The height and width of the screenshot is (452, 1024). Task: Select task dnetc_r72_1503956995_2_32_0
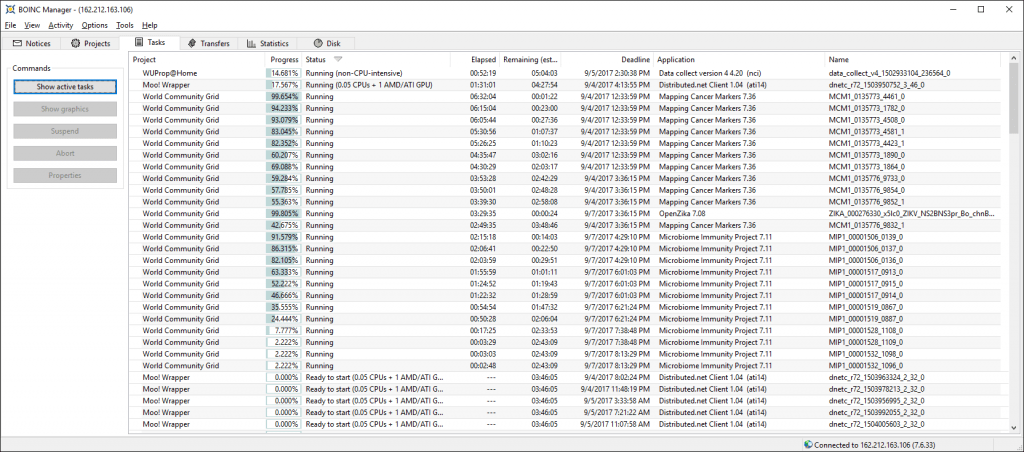click(x=564, y=400)
